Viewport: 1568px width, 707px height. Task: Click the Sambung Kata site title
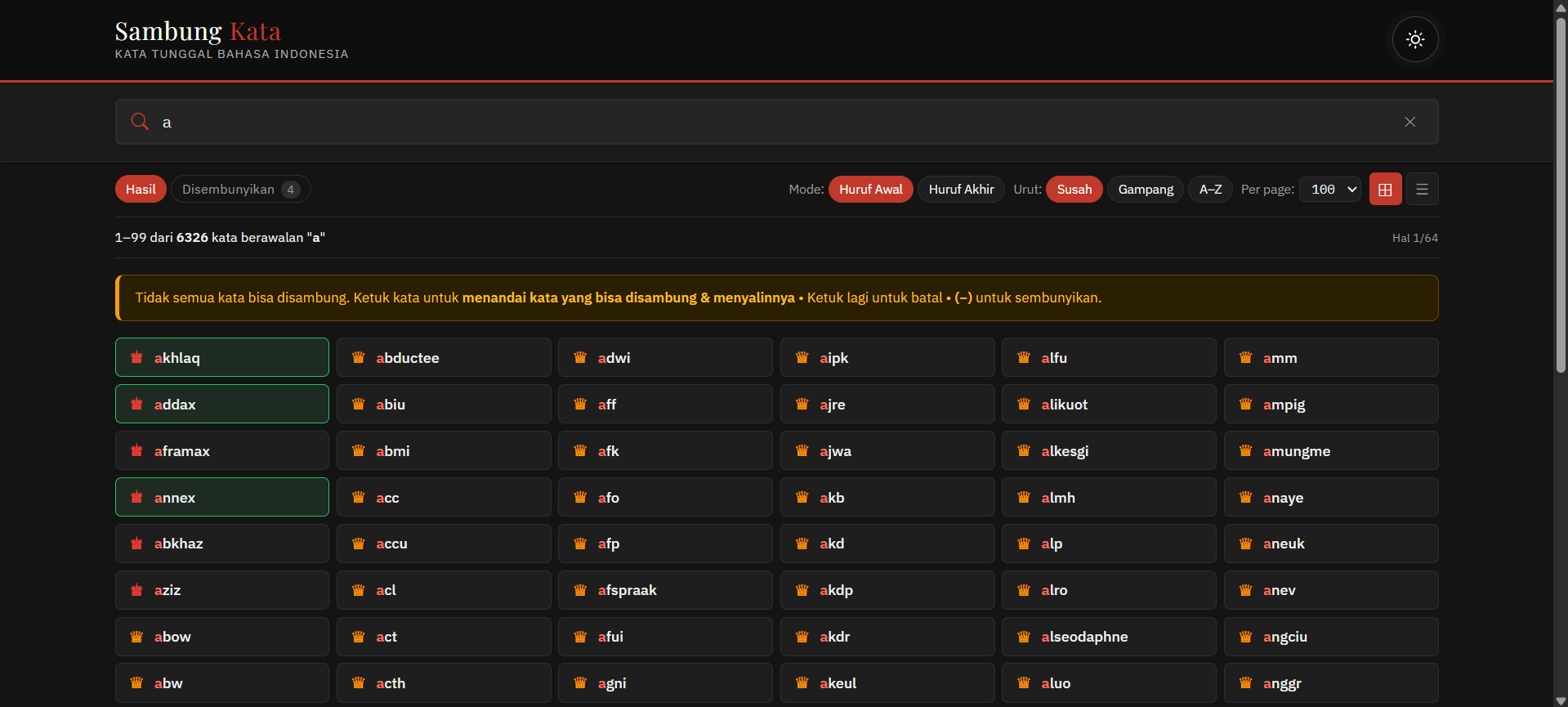coord(198,31)
